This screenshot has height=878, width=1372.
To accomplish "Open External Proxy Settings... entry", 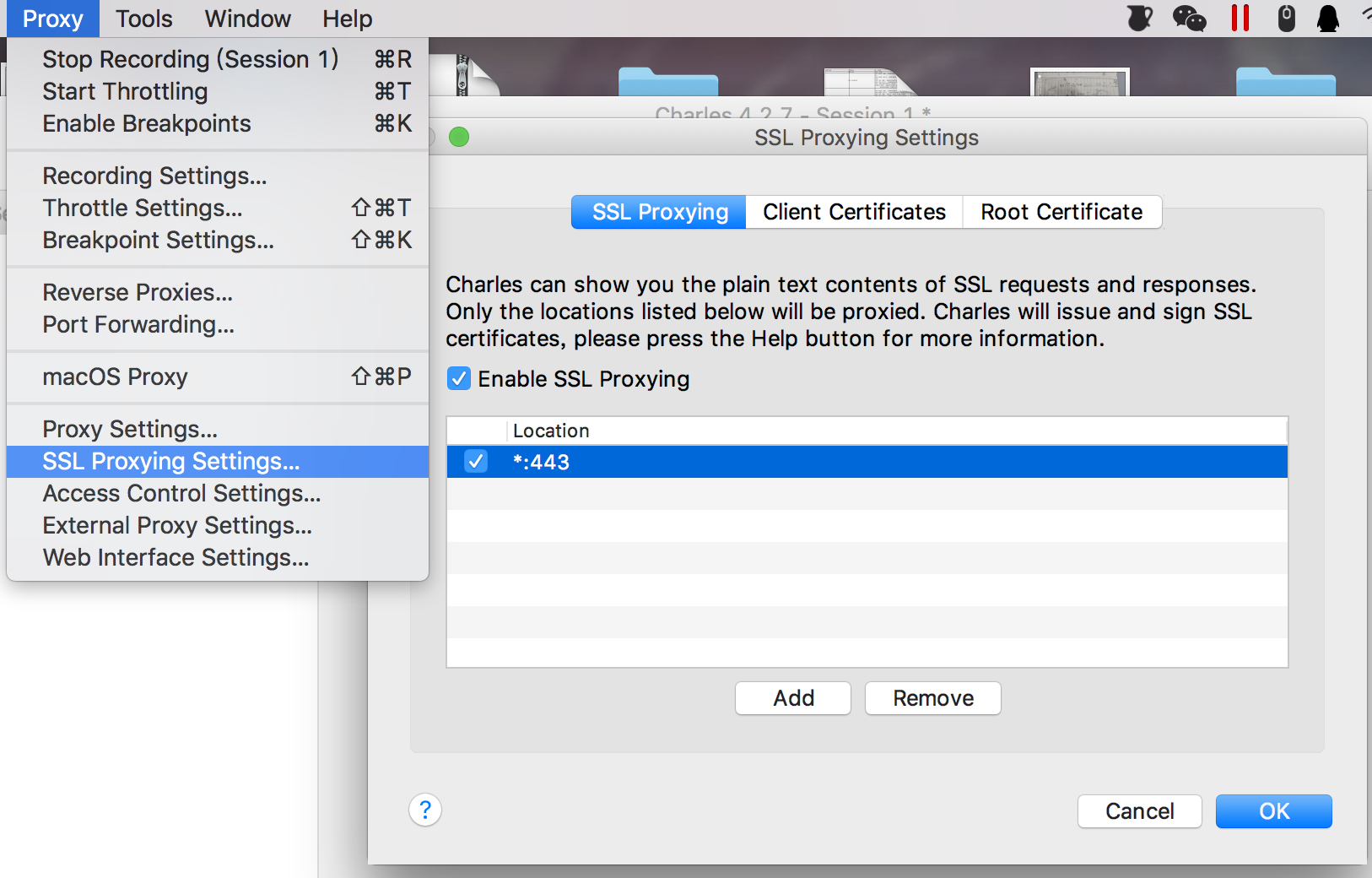I will click(x=218, y=525).
